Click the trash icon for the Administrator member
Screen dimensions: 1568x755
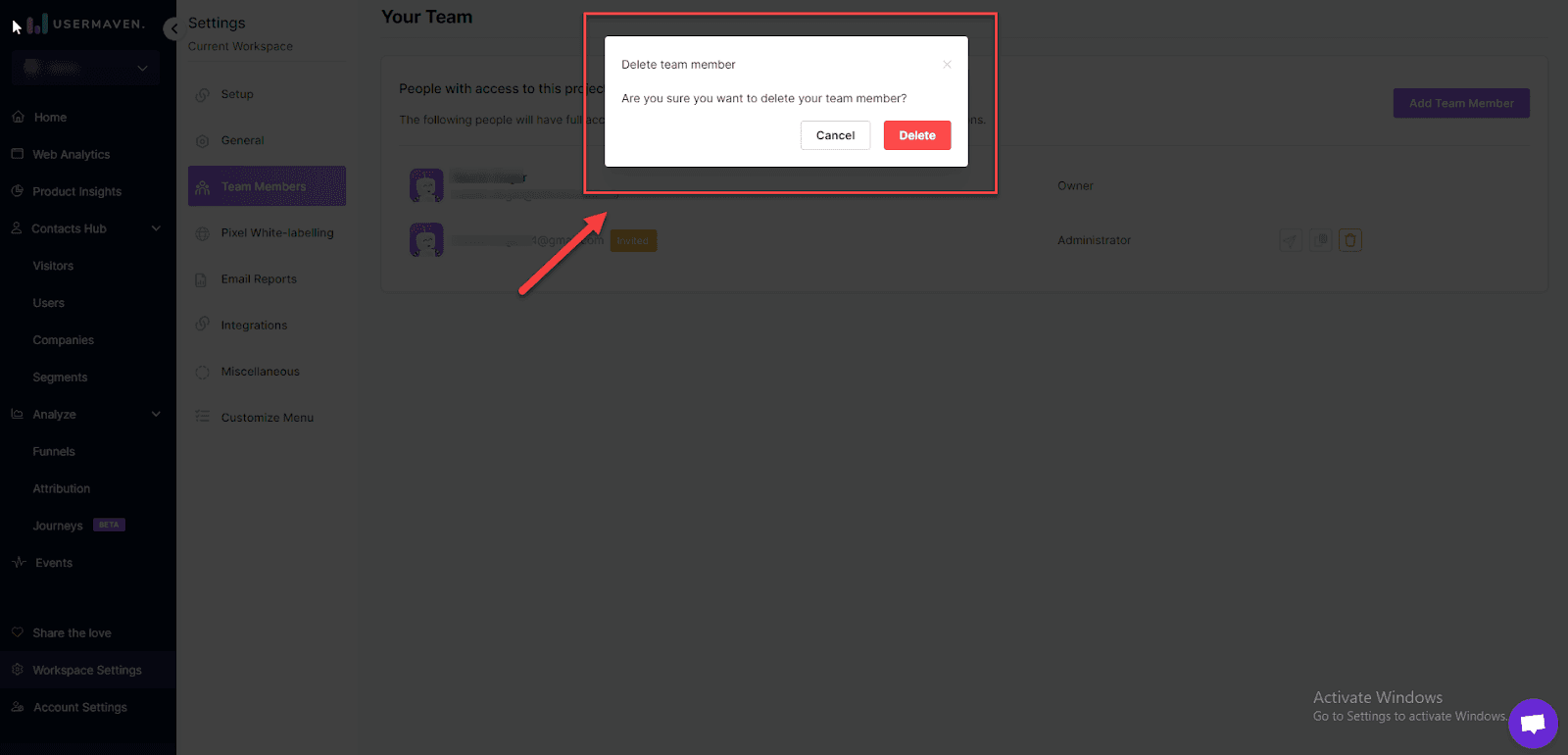[x=1349, y=240]
